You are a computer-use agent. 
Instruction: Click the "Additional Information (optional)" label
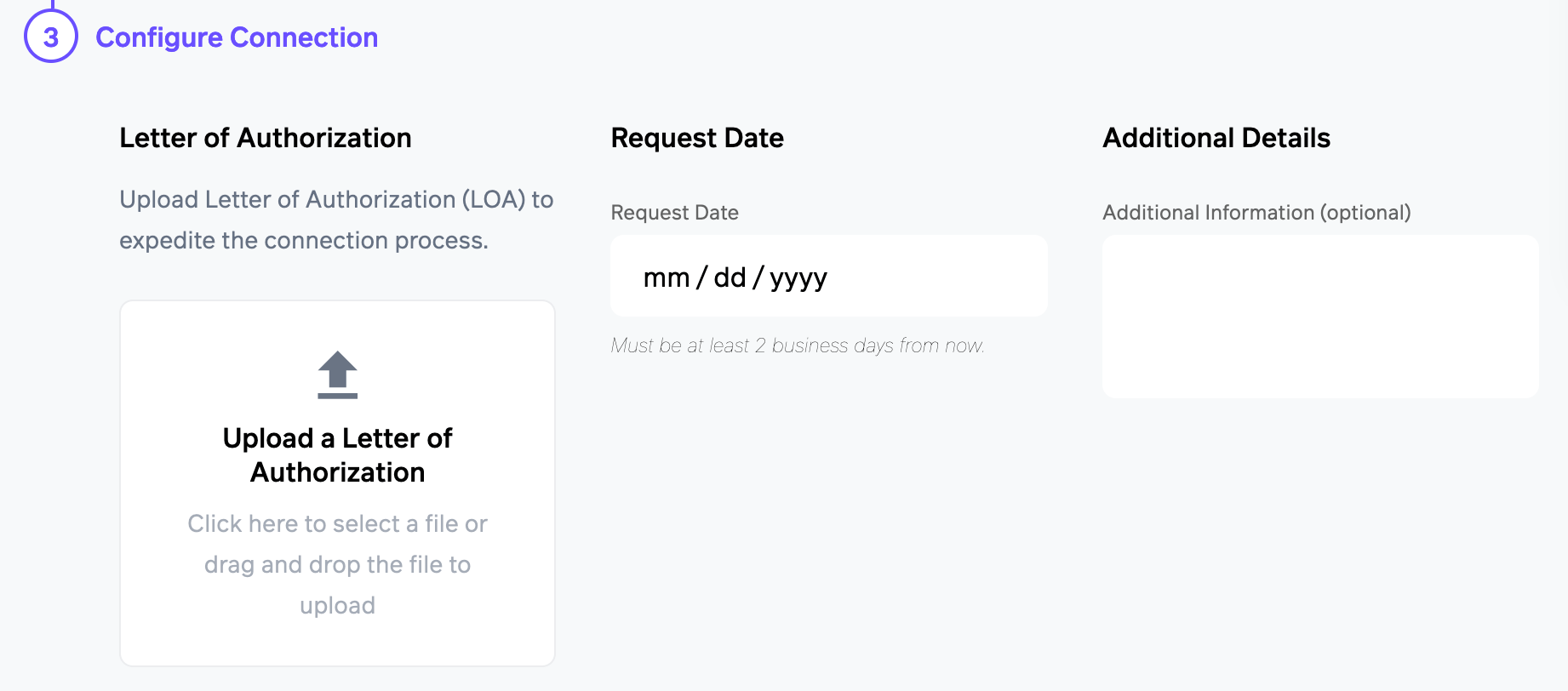(1256, 213)
